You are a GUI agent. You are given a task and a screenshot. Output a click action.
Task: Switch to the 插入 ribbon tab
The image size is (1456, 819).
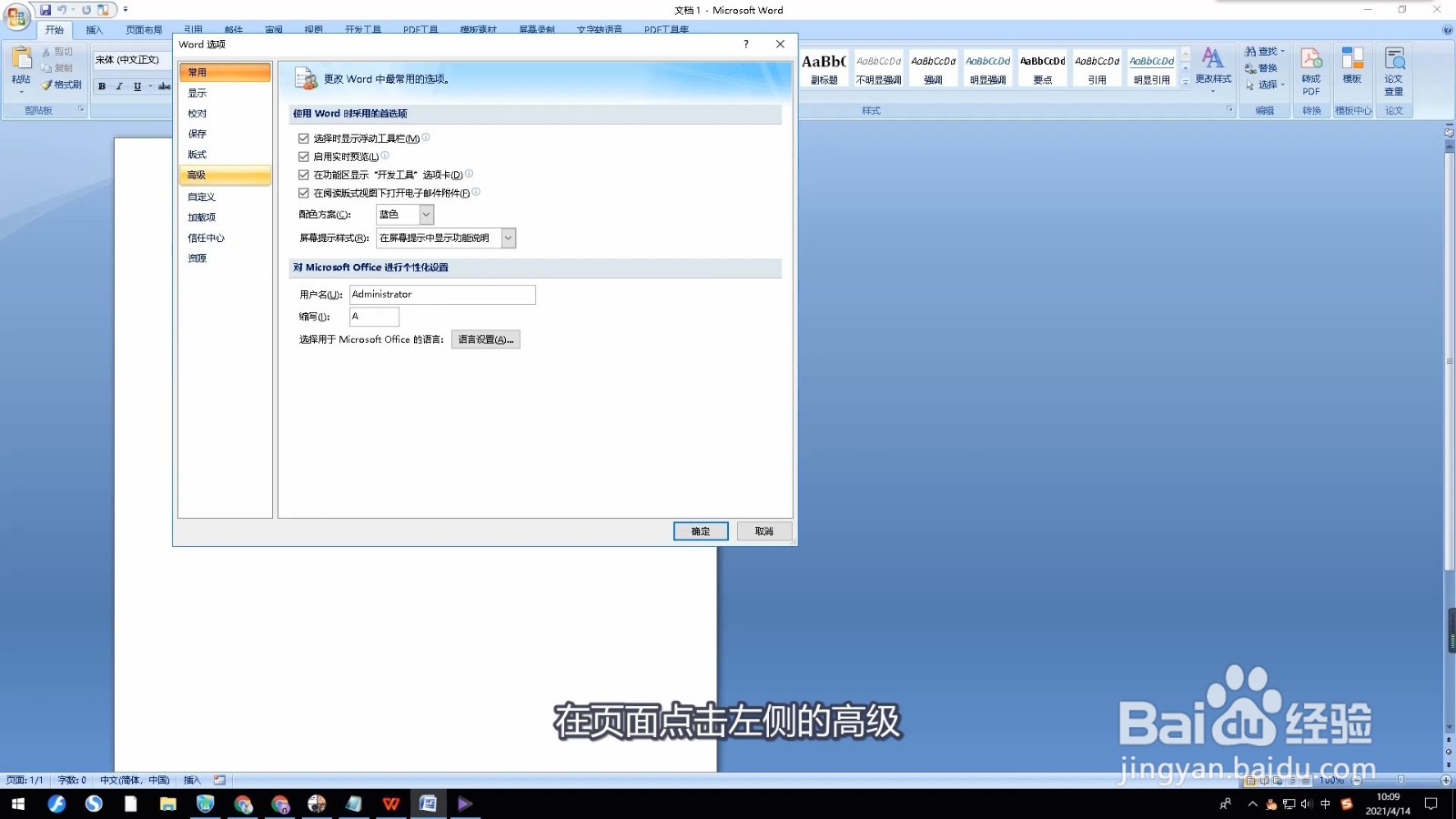[96, 29]
